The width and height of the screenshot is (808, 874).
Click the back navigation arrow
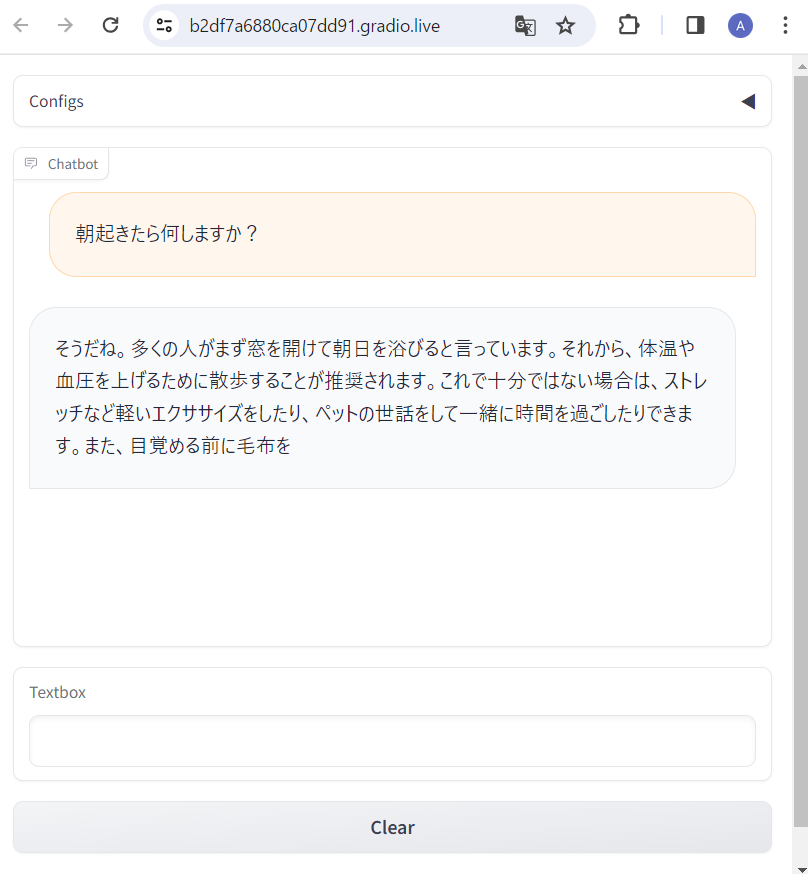click(21, 25)
